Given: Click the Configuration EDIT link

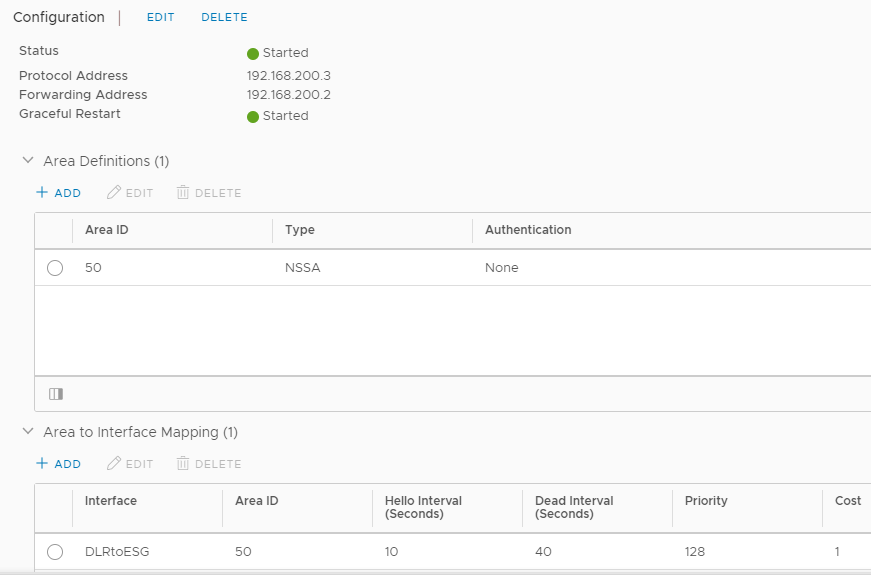Looking at the screenshot, I should (161, 17).
